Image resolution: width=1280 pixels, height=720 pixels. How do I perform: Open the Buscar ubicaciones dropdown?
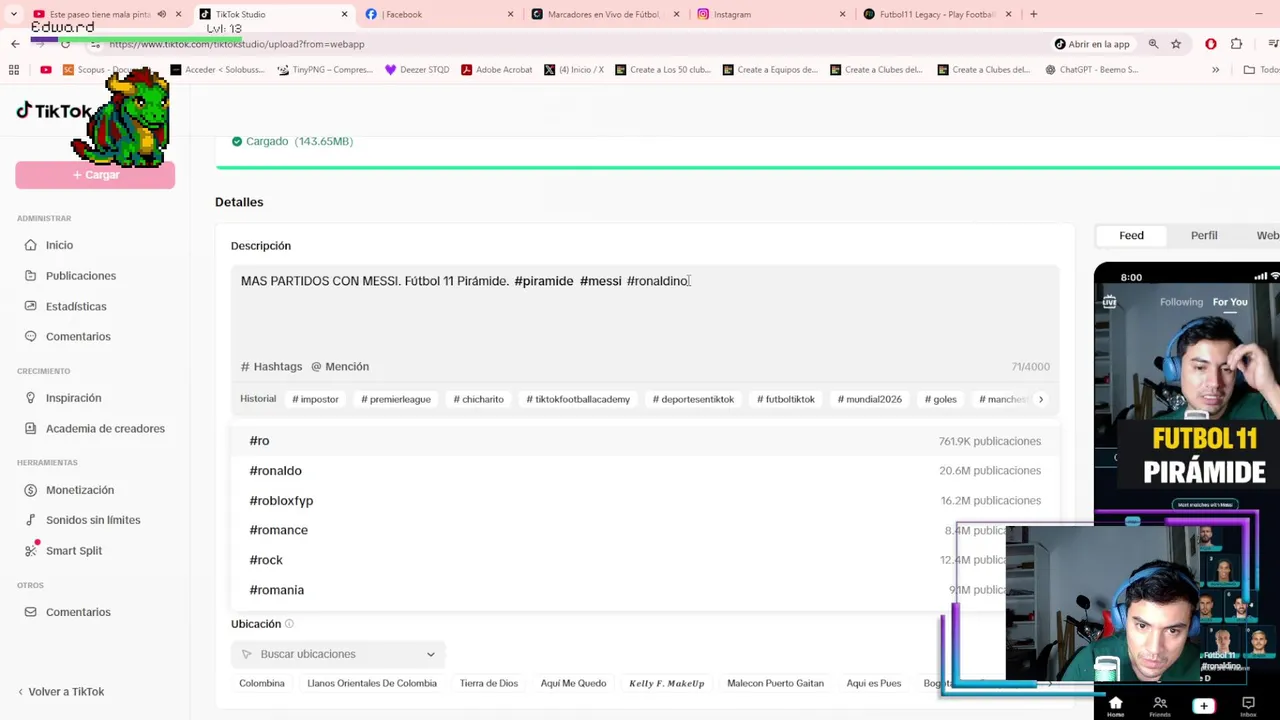tap(338, 654)
